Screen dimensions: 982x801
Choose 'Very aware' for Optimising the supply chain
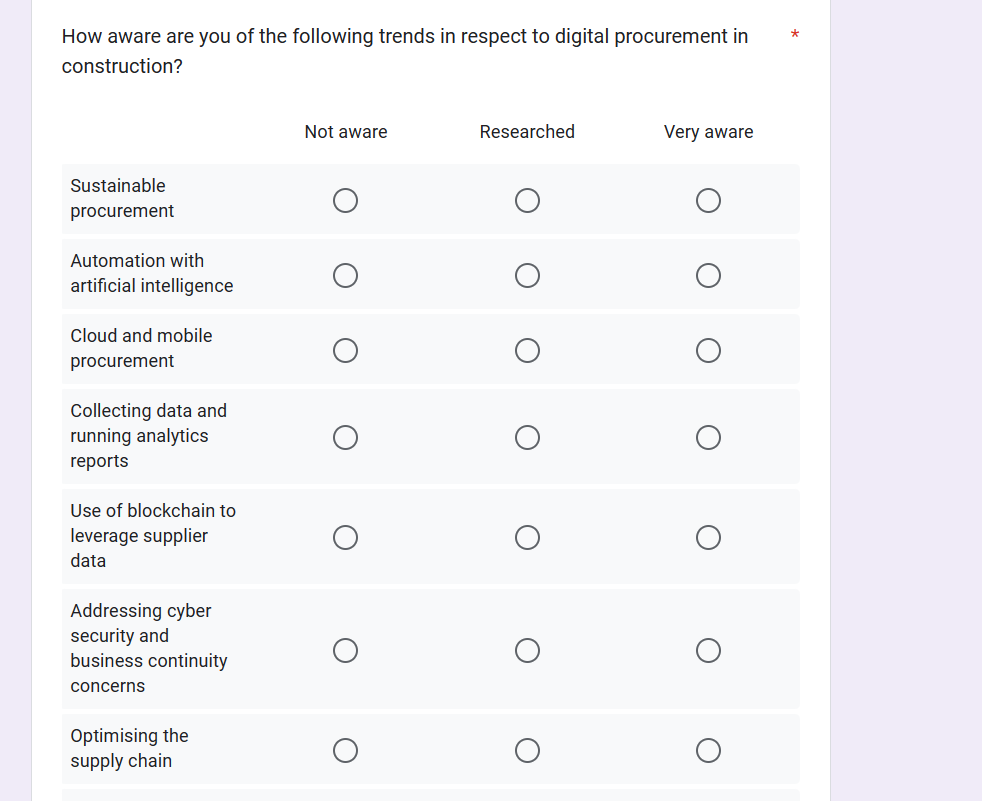pyautogui.click(x=708, y=750)
